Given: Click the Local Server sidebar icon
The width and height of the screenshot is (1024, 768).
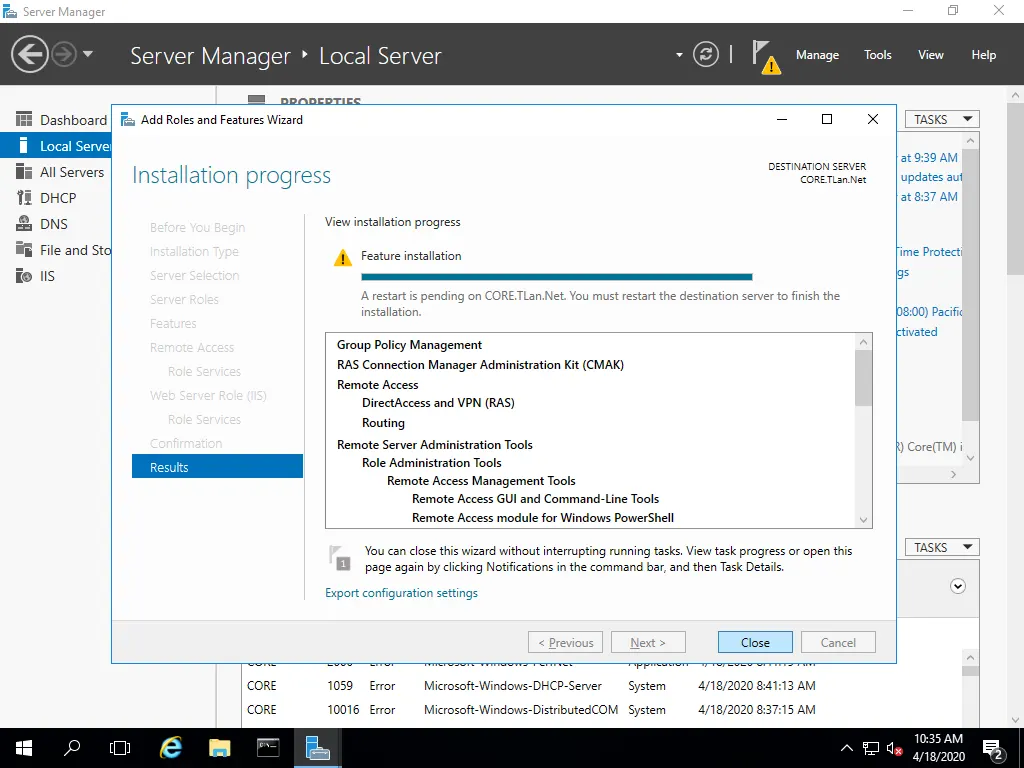Looking at the screenshot, I should click(24, 146).
